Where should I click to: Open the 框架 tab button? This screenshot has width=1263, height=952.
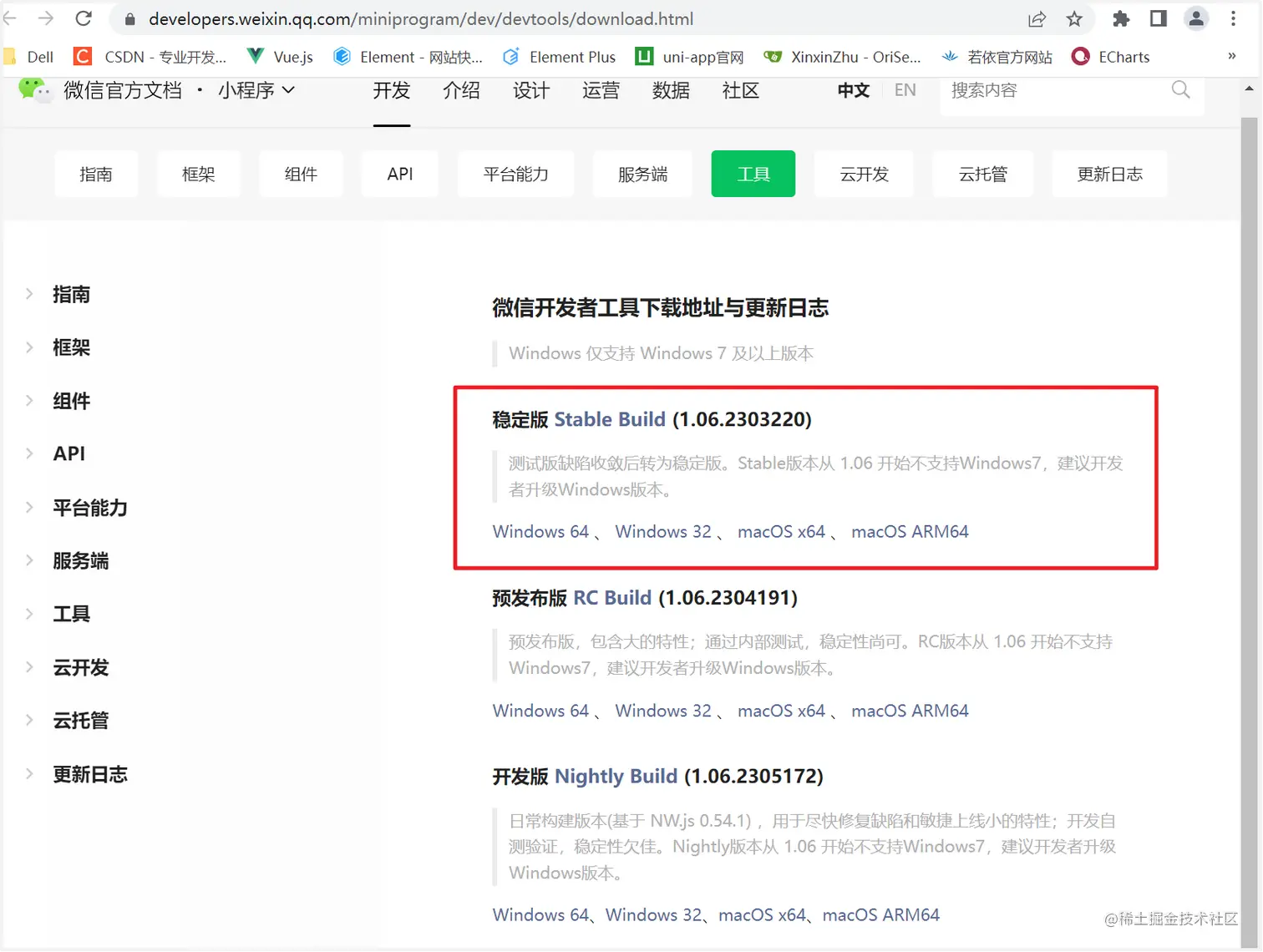(x=199, y=174)
